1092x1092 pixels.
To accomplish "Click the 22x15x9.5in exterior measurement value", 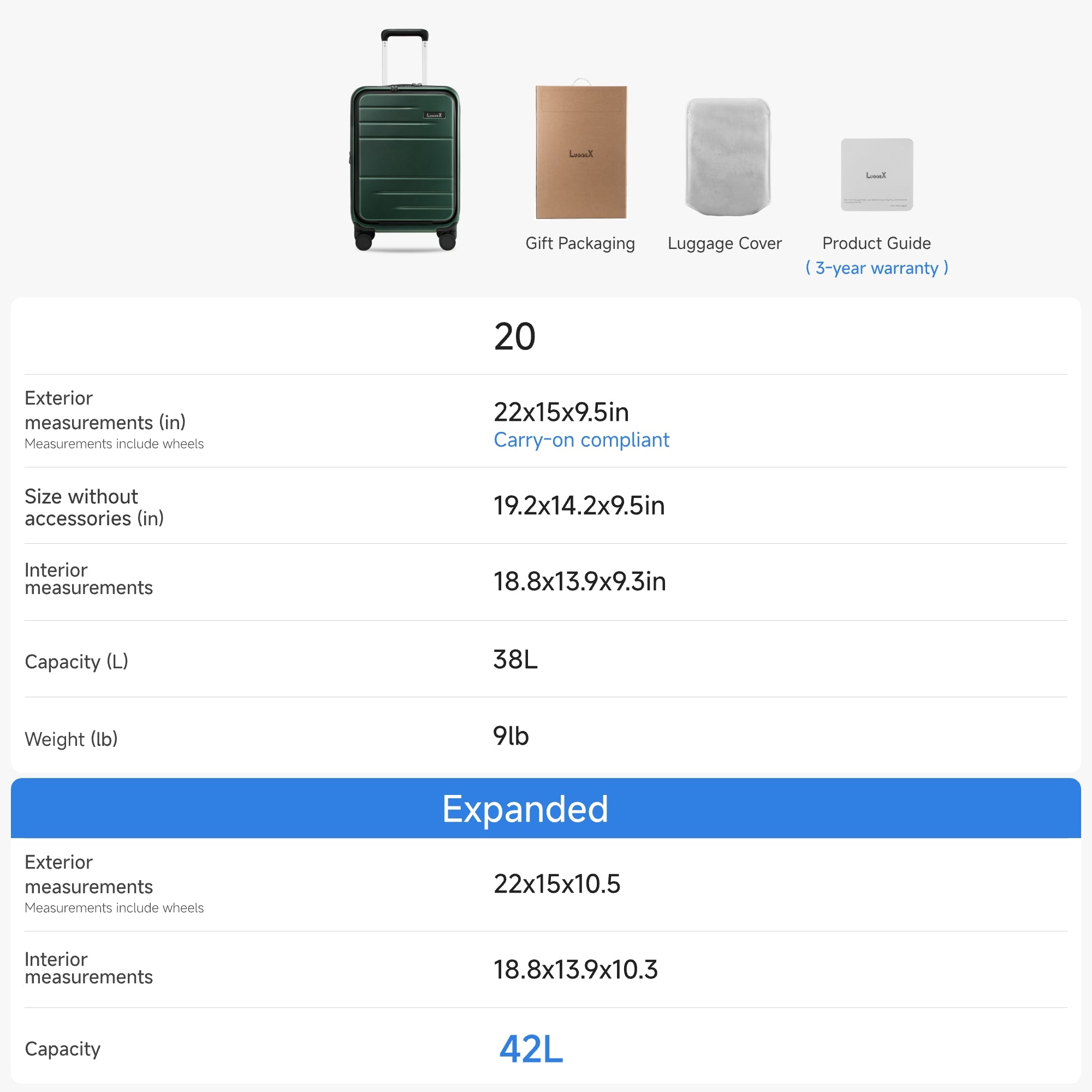I will (x=561, y=413).
